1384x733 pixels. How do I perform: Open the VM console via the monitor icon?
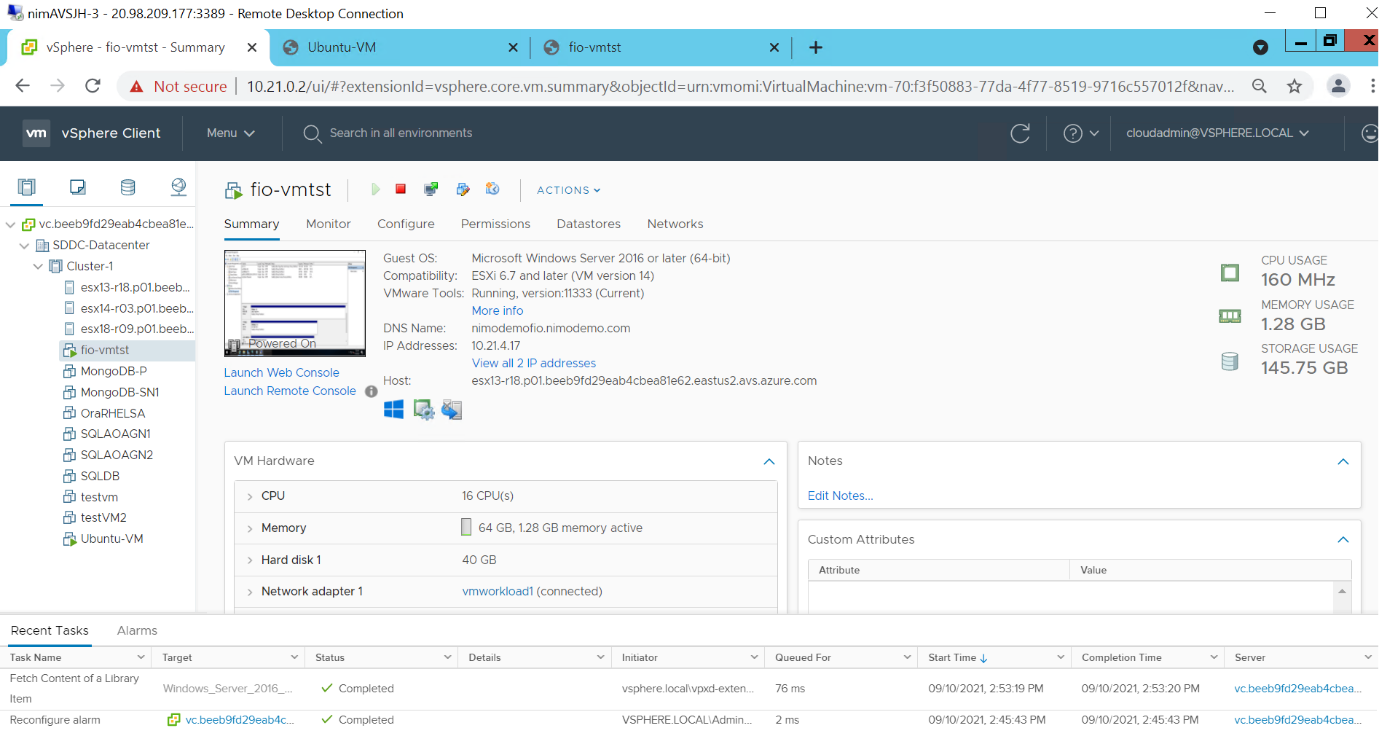430,189
